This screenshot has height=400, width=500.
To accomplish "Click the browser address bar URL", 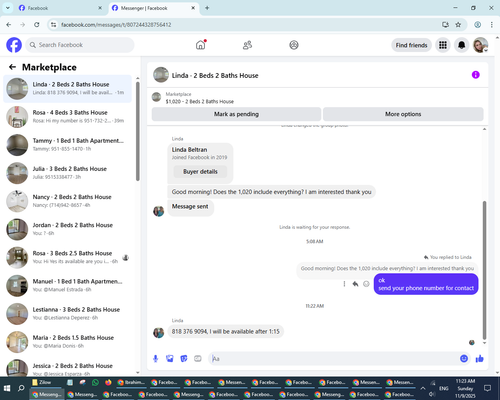I will [116, 25].
